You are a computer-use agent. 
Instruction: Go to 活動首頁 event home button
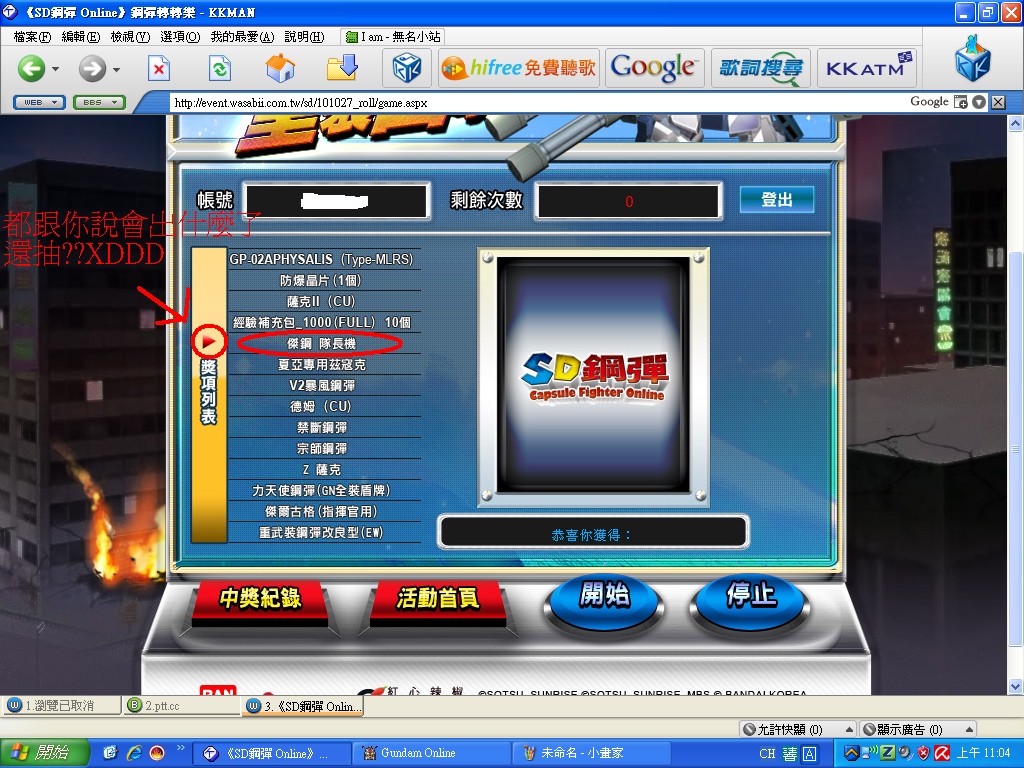[x=438, y=598]
